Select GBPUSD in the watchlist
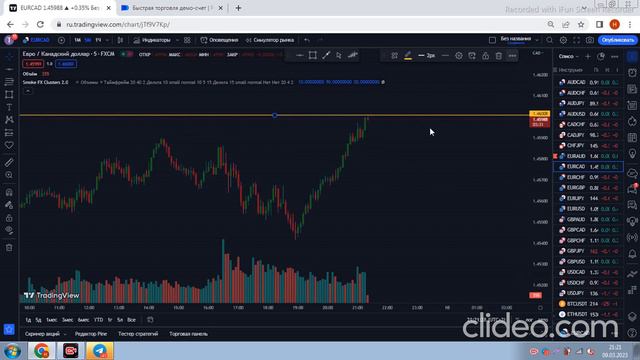Viewport: 640px width, 360px height. pos(588,261)
